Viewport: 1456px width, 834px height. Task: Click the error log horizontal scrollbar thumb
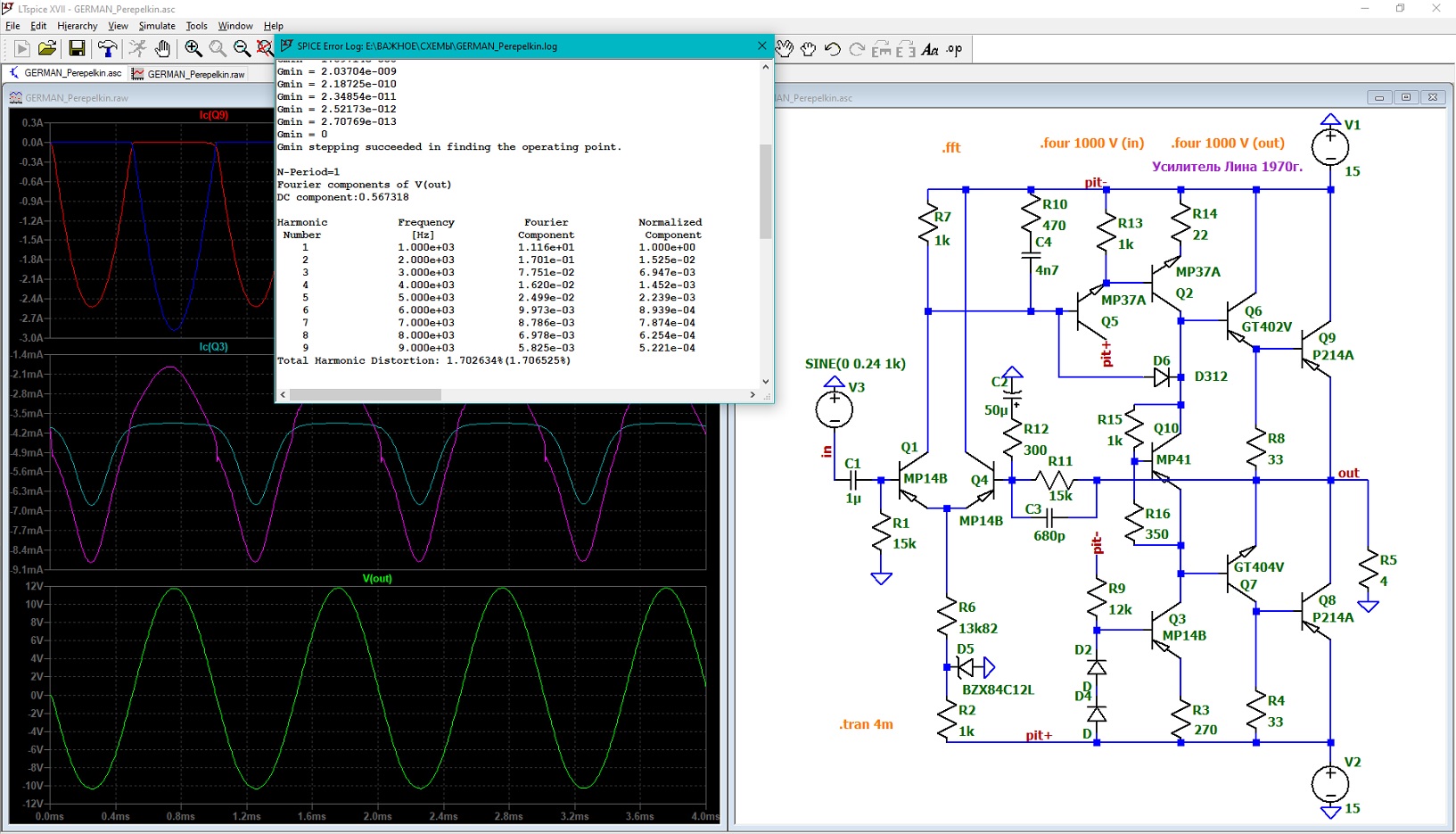[366, 394]
